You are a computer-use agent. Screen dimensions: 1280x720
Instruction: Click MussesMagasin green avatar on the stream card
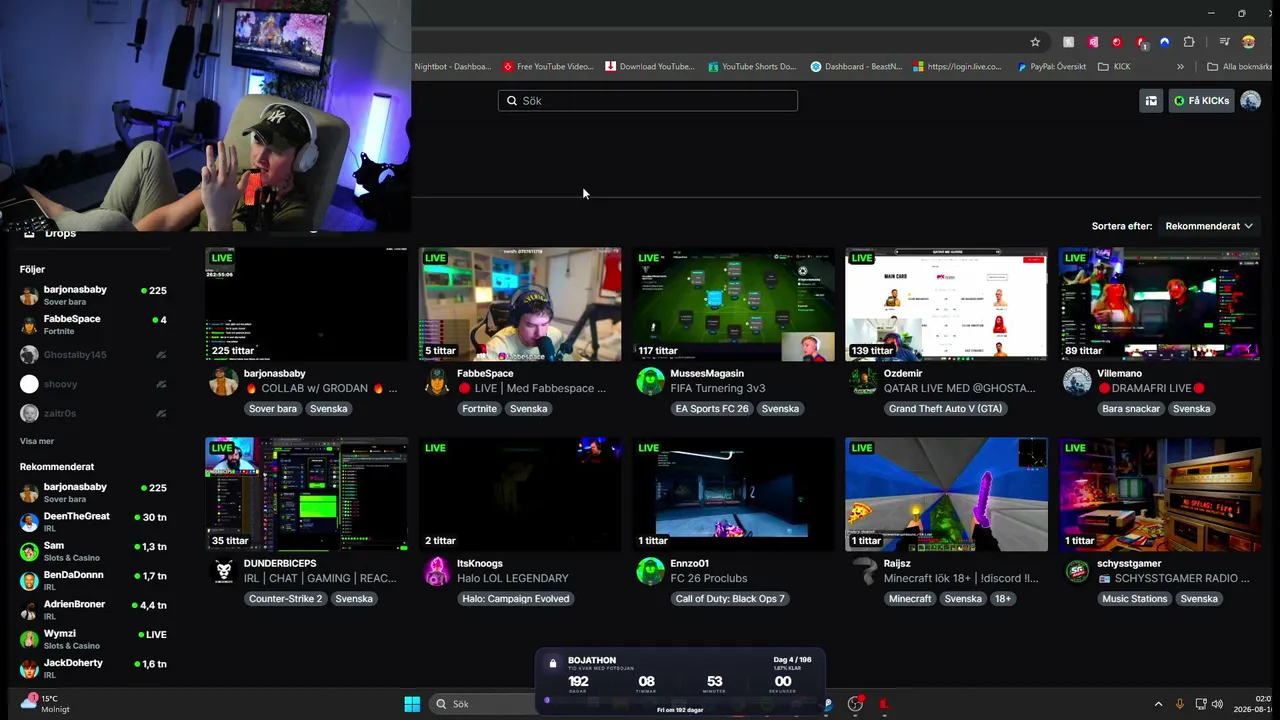pyautogui.click(x=650, y=381)
